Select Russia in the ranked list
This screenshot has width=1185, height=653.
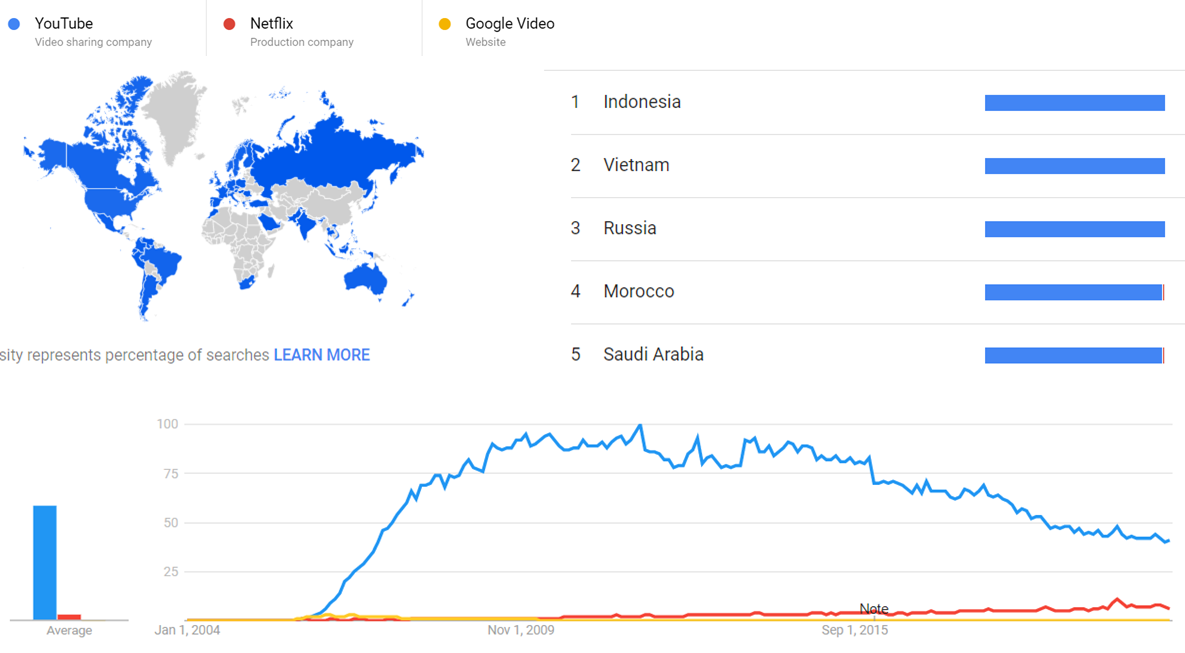click(630, 228)
